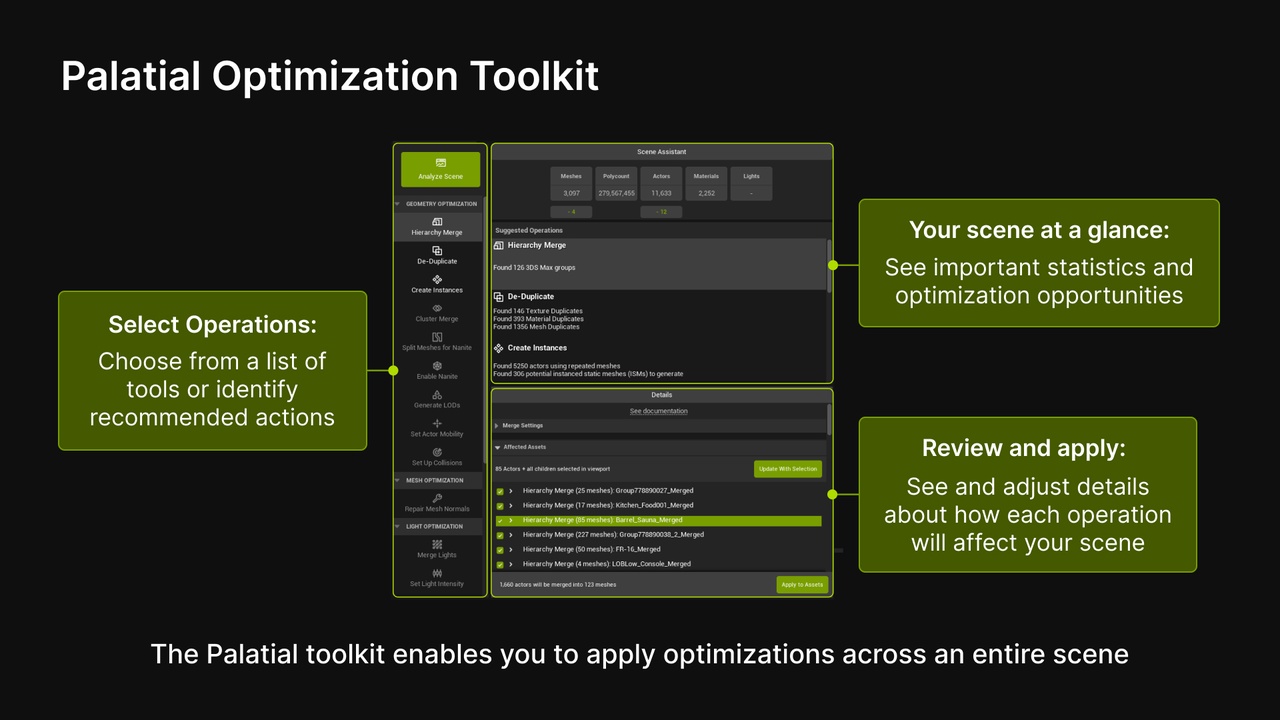Click the Materials statistic tile
Image resolution: width=1280 pixels, height=720 pixels.
pos(706,185)
